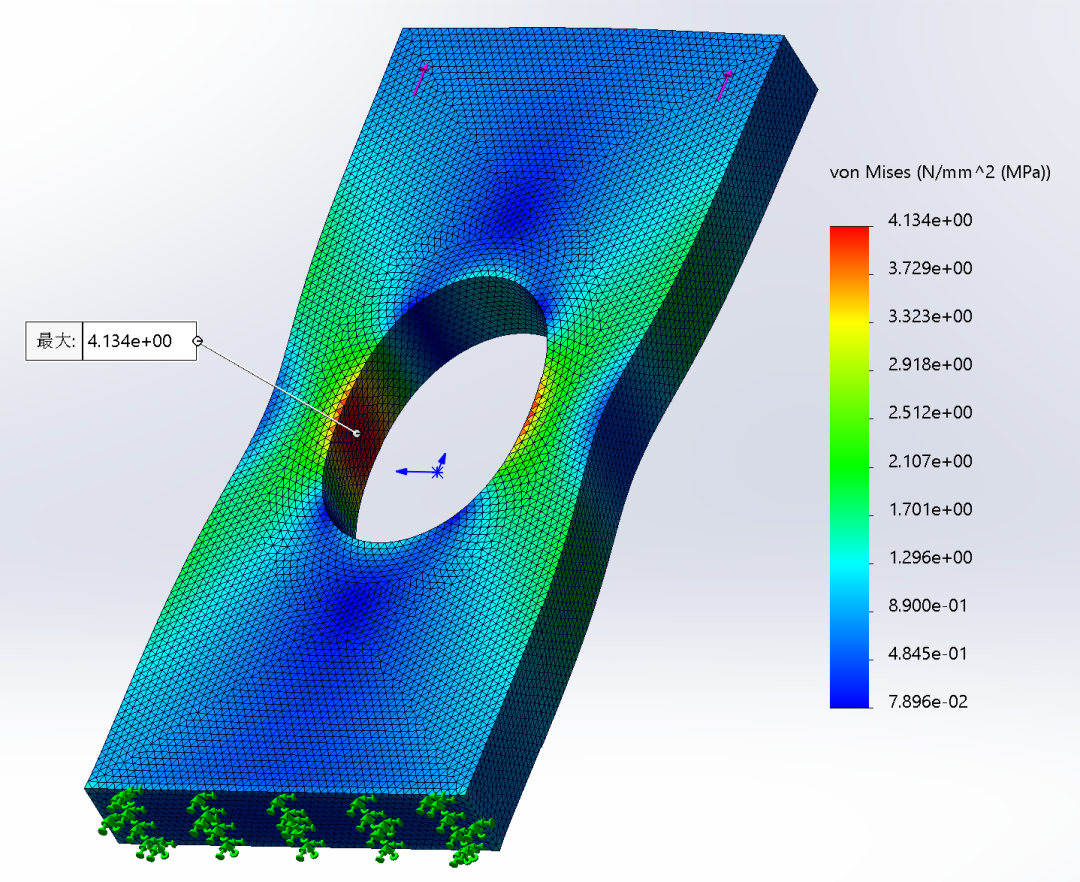Click legend value 4.134e+00
Viewport: 1080px width, 882px height.
[x=930, y=220]
